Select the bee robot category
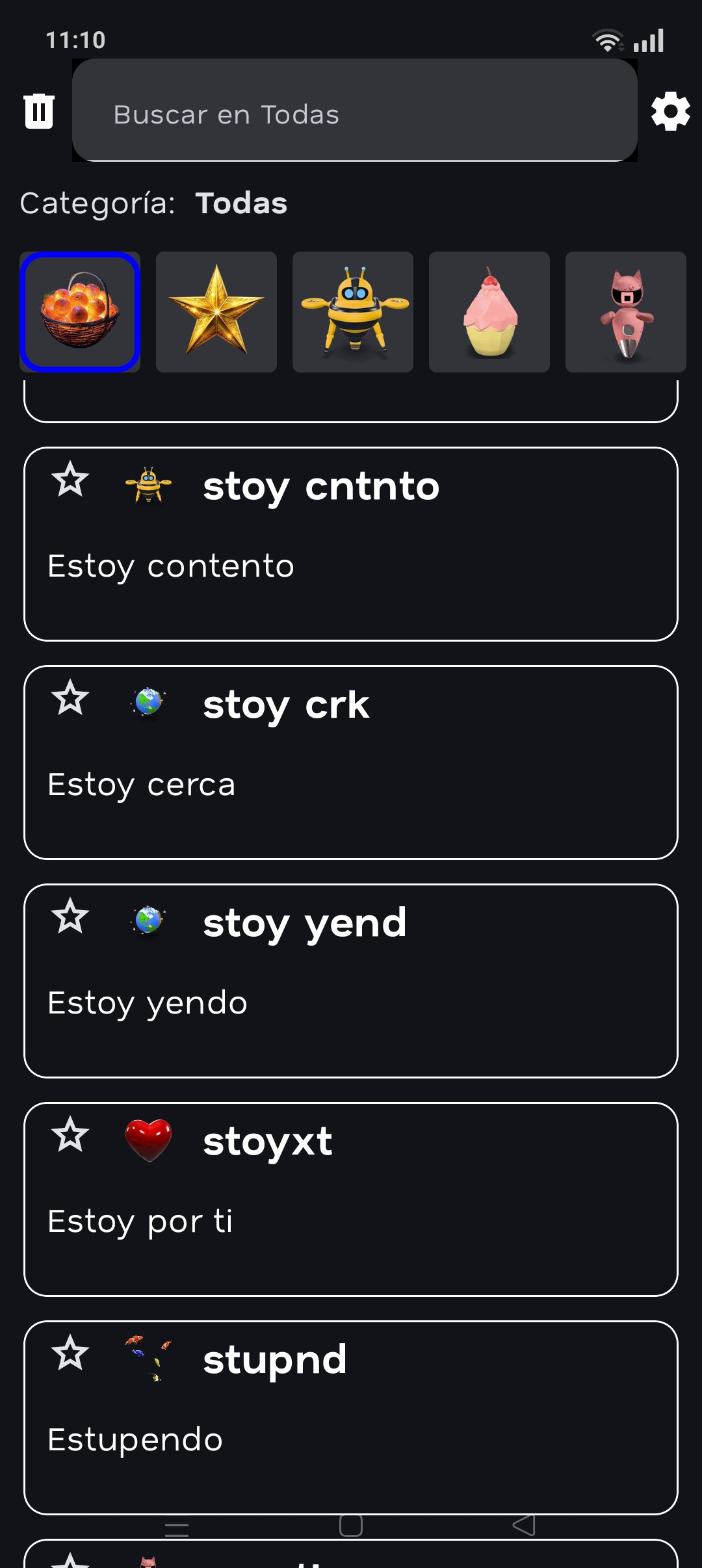The height and width of the screenshot is (1568, 702). (353, 312)
